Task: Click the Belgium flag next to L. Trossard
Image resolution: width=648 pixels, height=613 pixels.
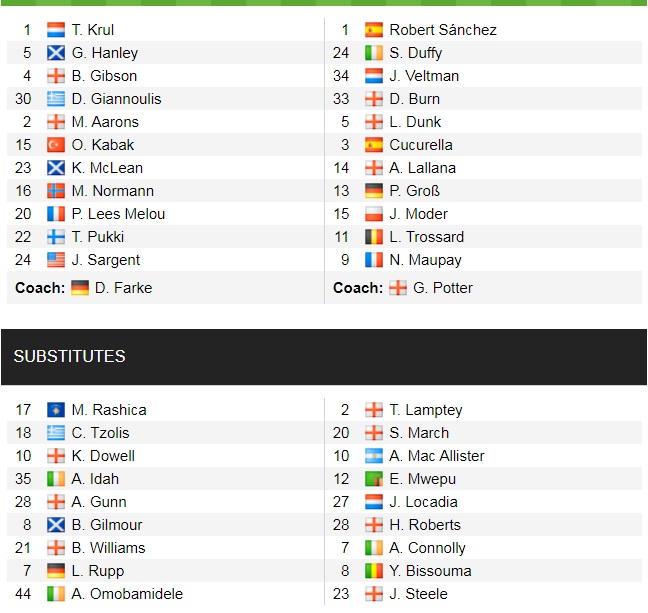Action: point(374,237)
